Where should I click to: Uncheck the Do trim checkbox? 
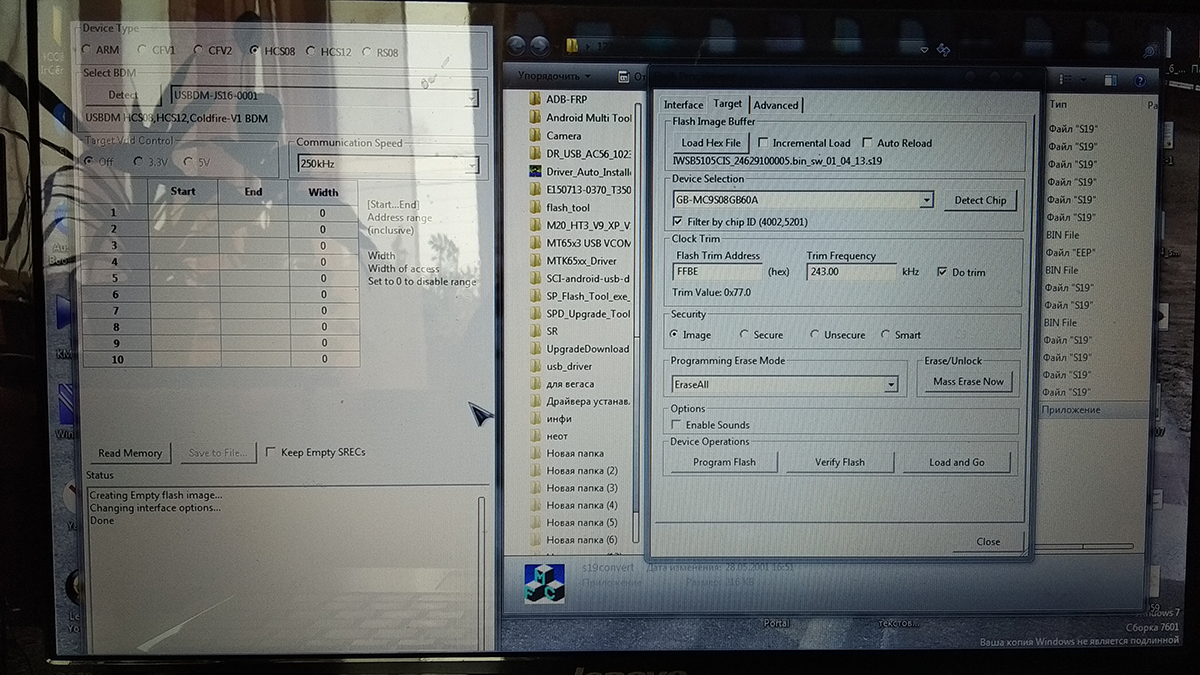tap(942, 272)
